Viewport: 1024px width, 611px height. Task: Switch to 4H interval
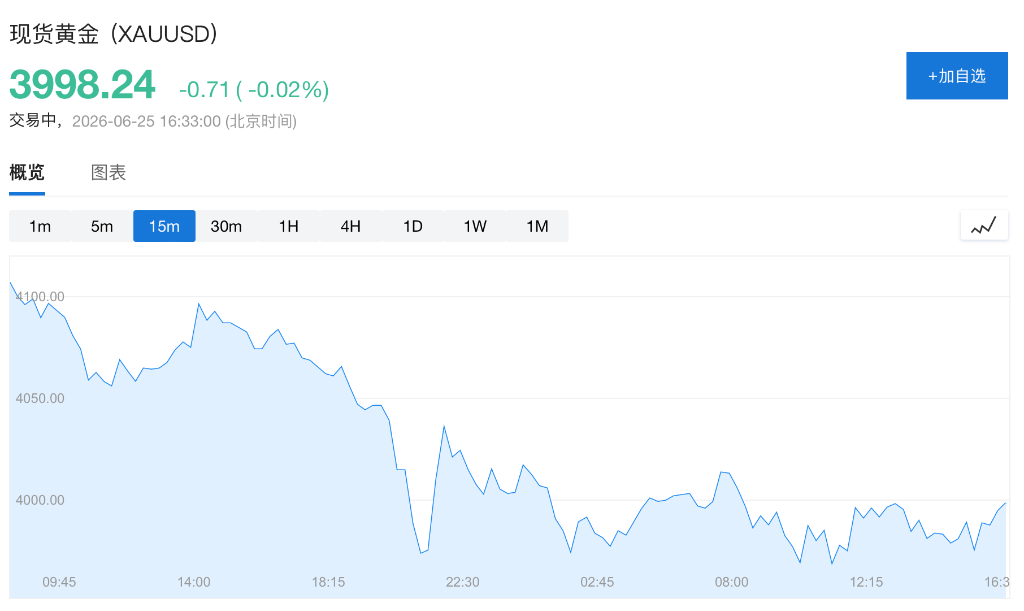pyautogui.click(x=351, y=227)
